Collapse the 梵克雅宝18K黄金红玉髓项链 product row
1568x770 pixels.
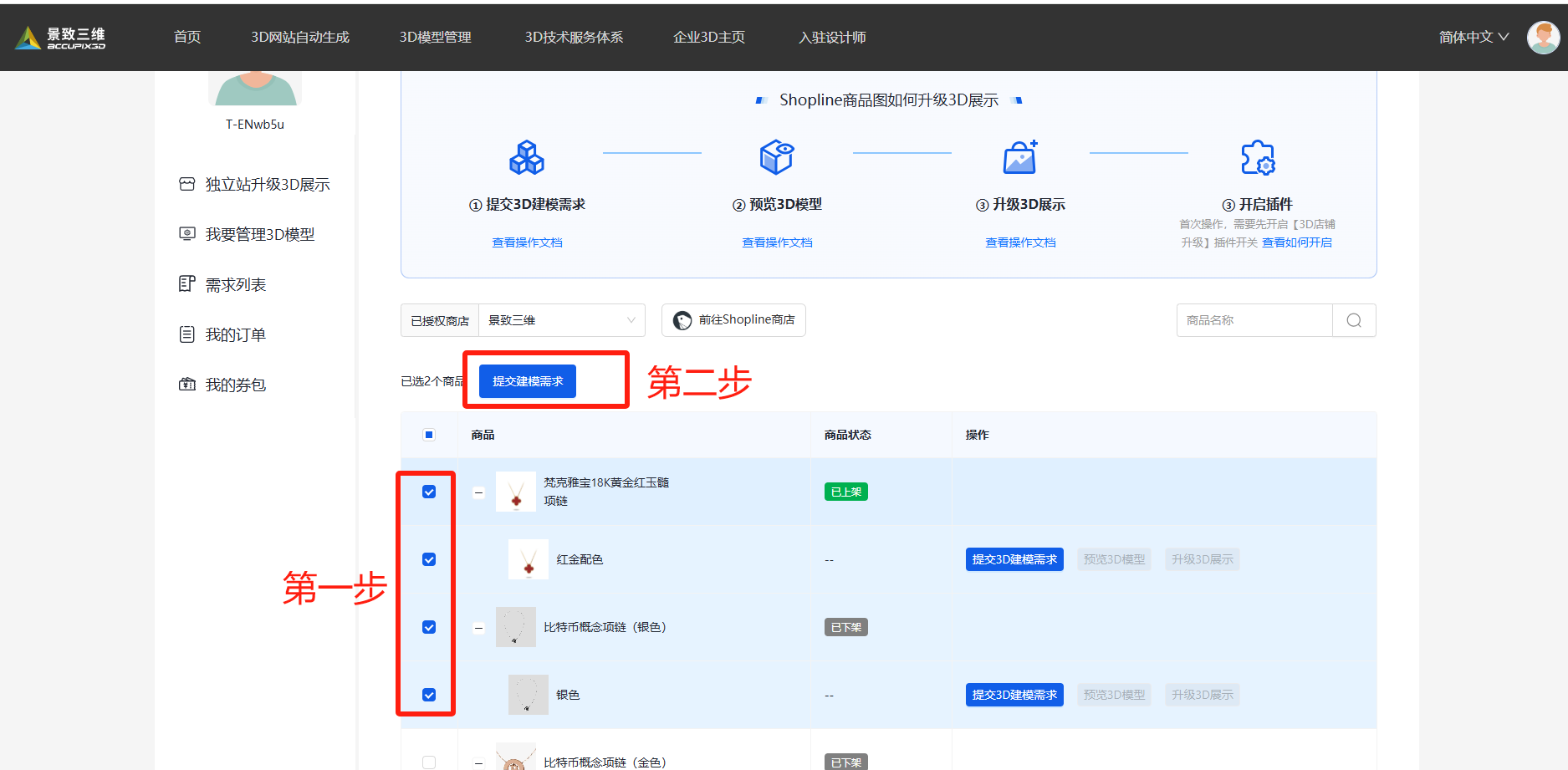click(x=478, y=492)
